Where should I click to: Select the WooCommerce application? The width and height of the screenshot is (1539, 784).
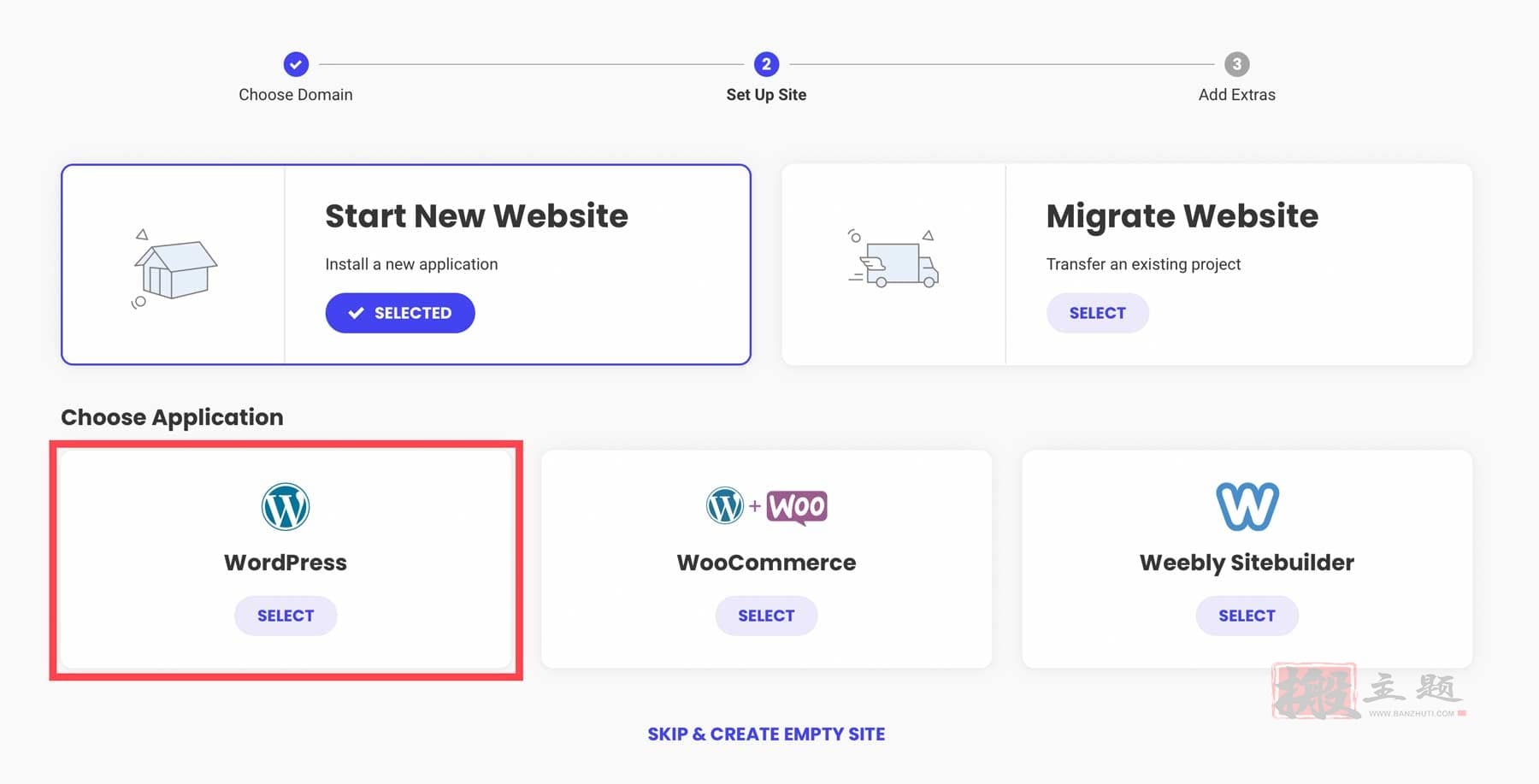766,616
